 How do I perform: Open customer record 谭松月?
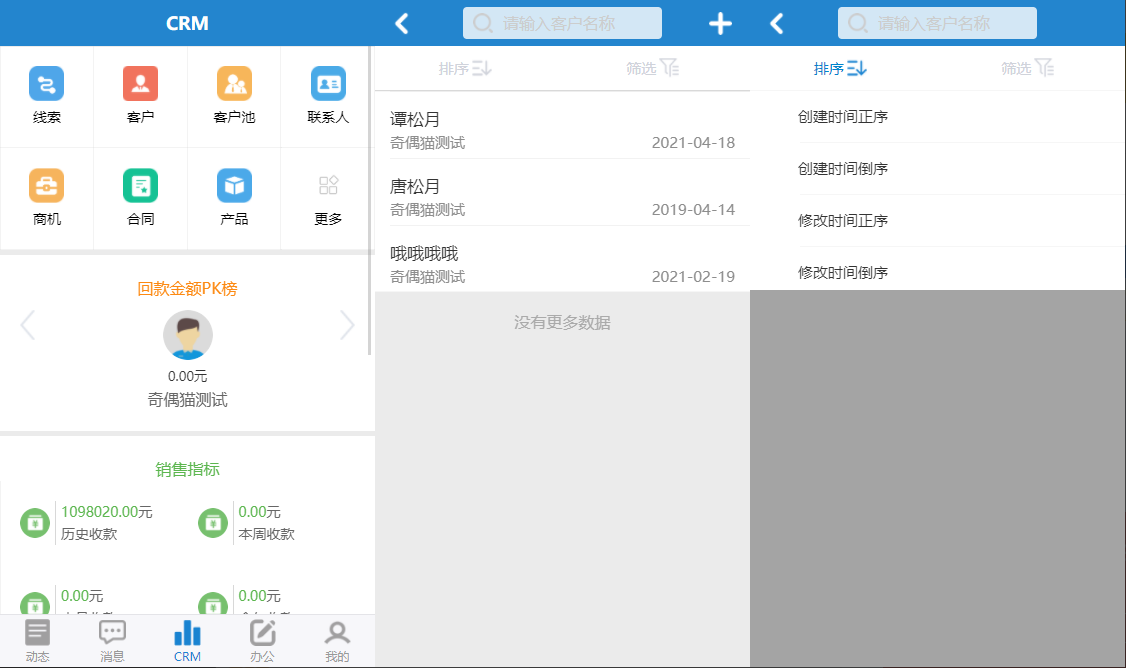pos(562,130)
